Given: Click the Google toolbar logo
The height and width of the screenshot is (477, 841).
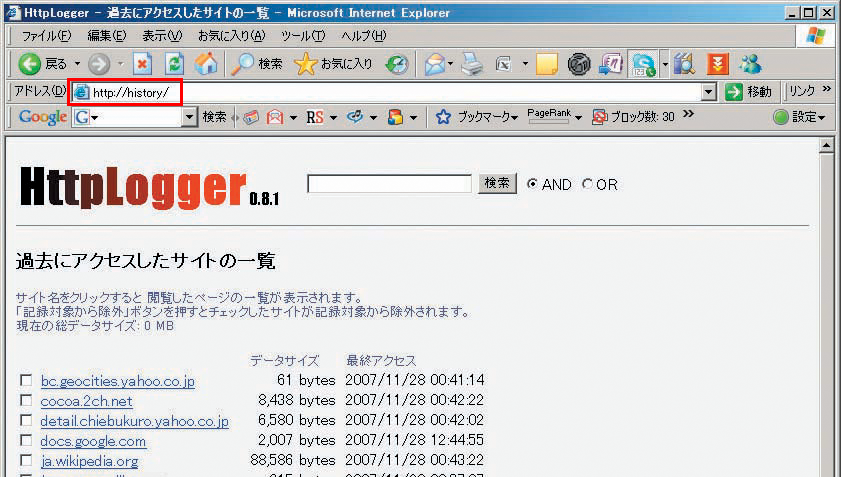Looking at the screenshot, I should coord(42,117).
